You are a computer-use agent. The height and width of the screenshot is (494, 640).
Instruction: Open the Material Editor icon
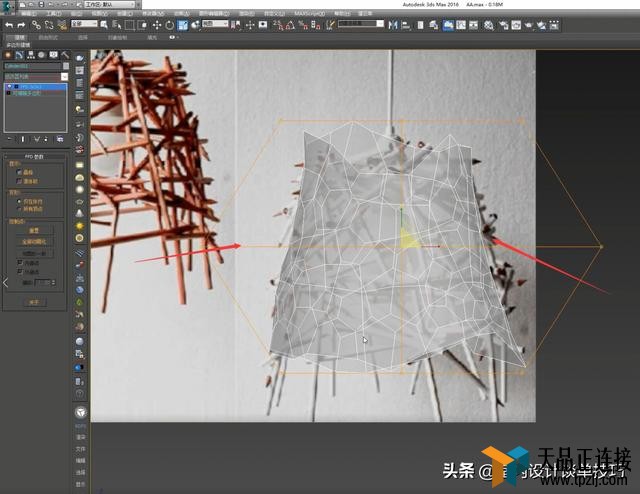coord(489,25)
